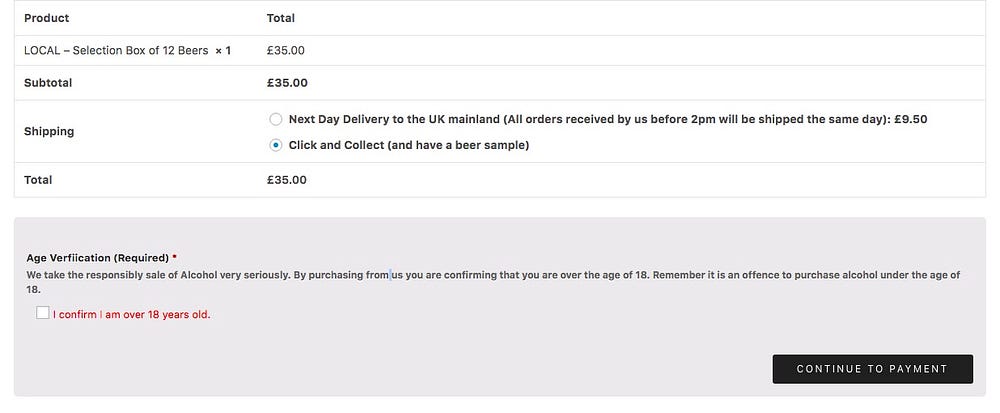Click the Total label in the bottom row
The width and height of the screenshot is (1000, 413).
38,180
